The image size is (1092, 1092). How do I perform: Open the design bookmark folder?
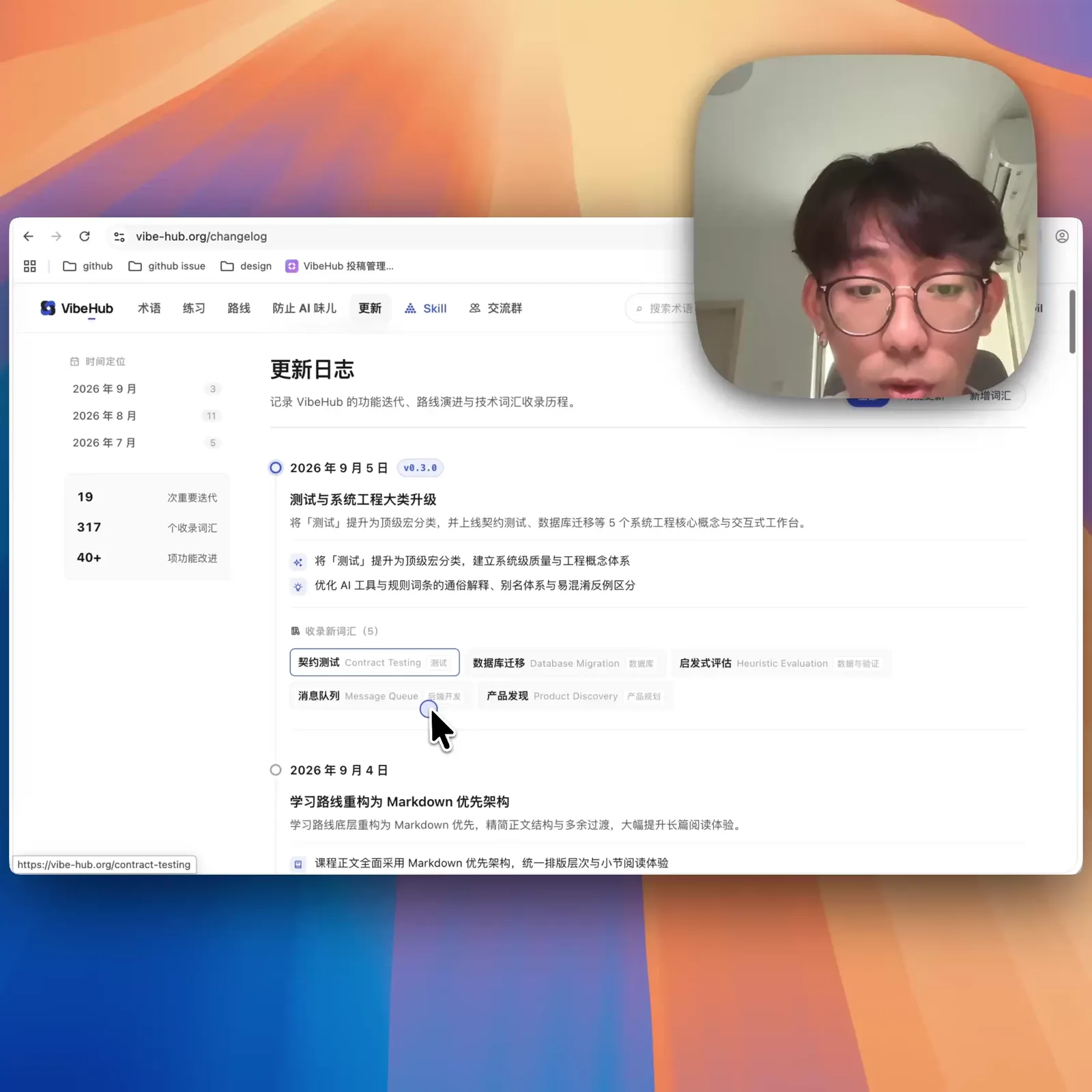point(246,266)
